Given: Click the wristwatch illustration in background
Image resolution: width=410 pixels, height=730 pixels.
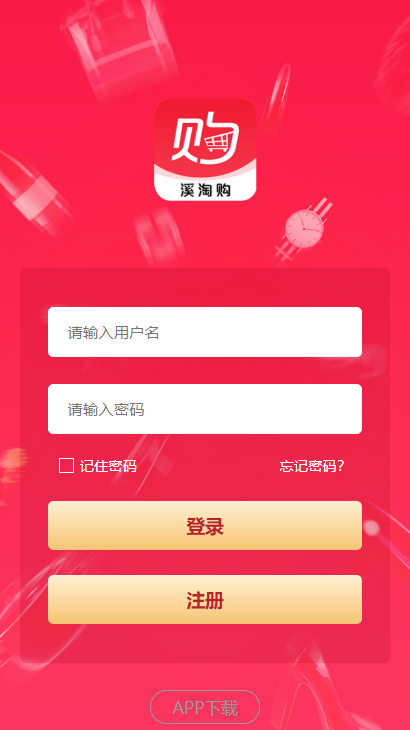Looking at the screenshot, I should 303,228.
